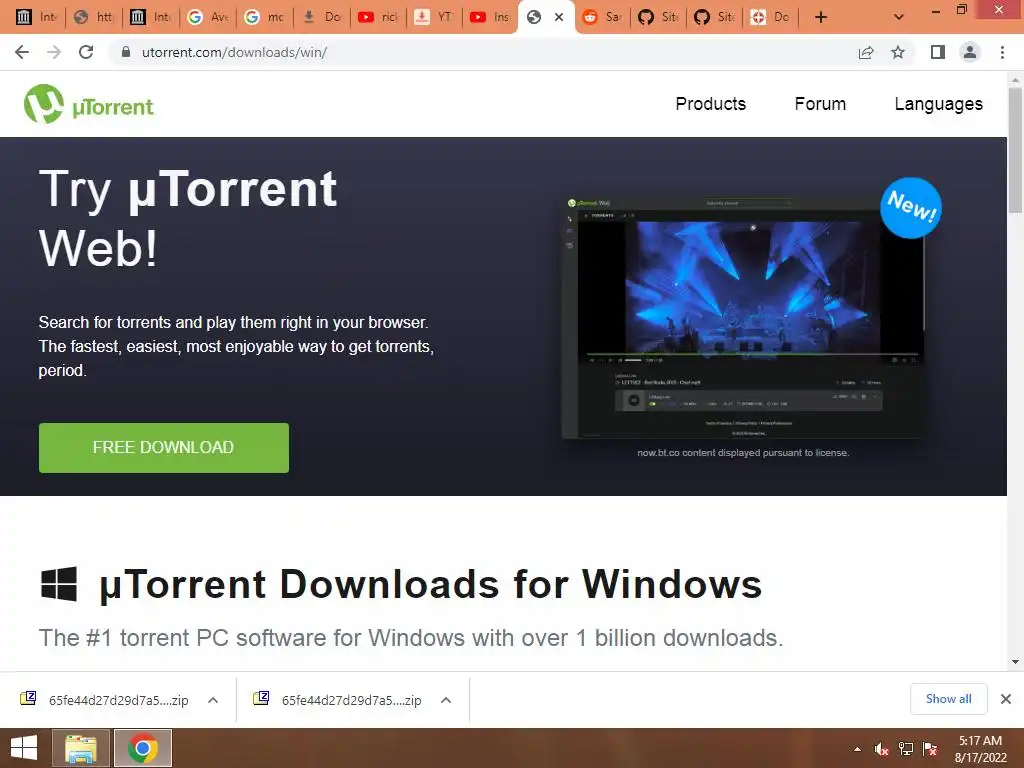Viewport: 1024px width, 768px height.
Task: Go back to the previous page
Action: [22, 52]
